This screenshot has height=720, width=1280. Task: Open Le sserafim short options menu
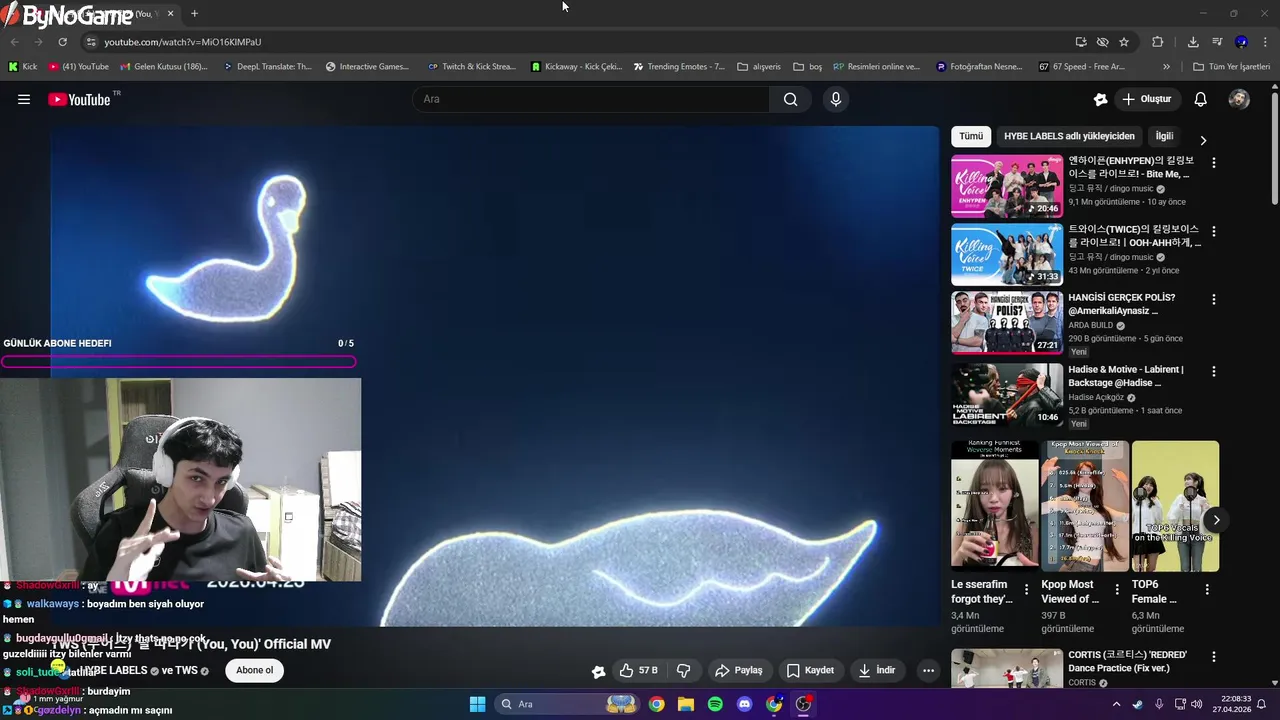[1026, 590]
